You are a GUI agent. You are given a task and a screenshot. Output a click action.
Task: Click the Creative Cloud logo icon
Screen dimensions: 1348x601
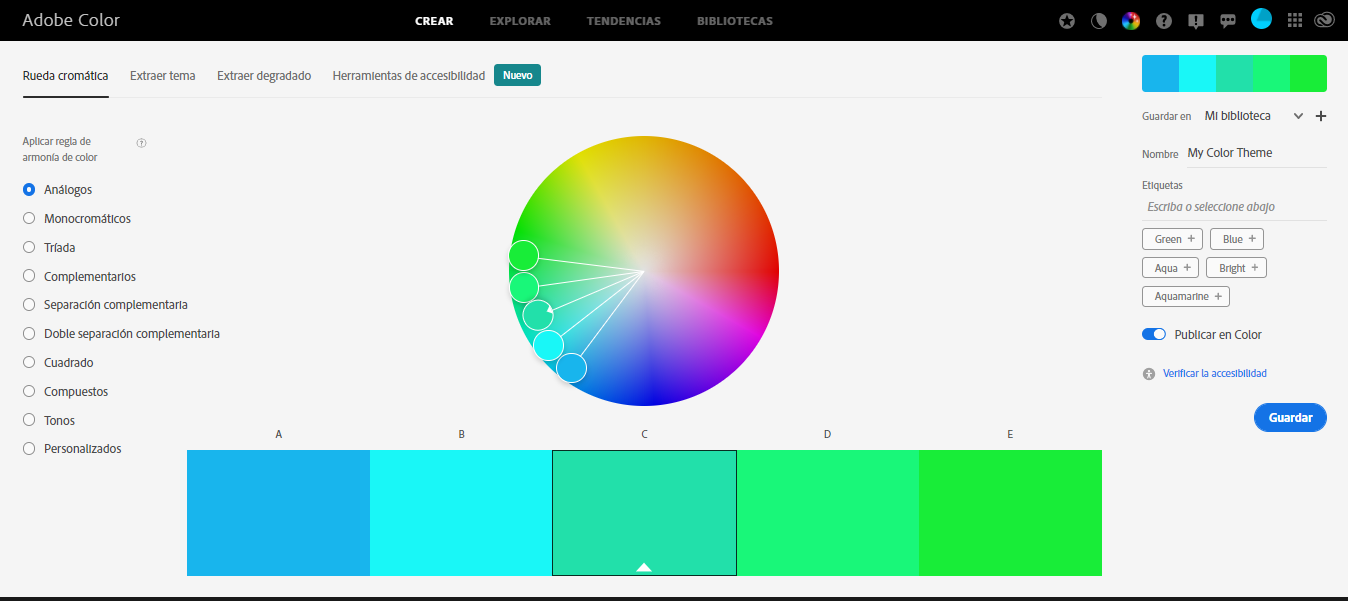pyautogui.click(x=1325, y=20)
